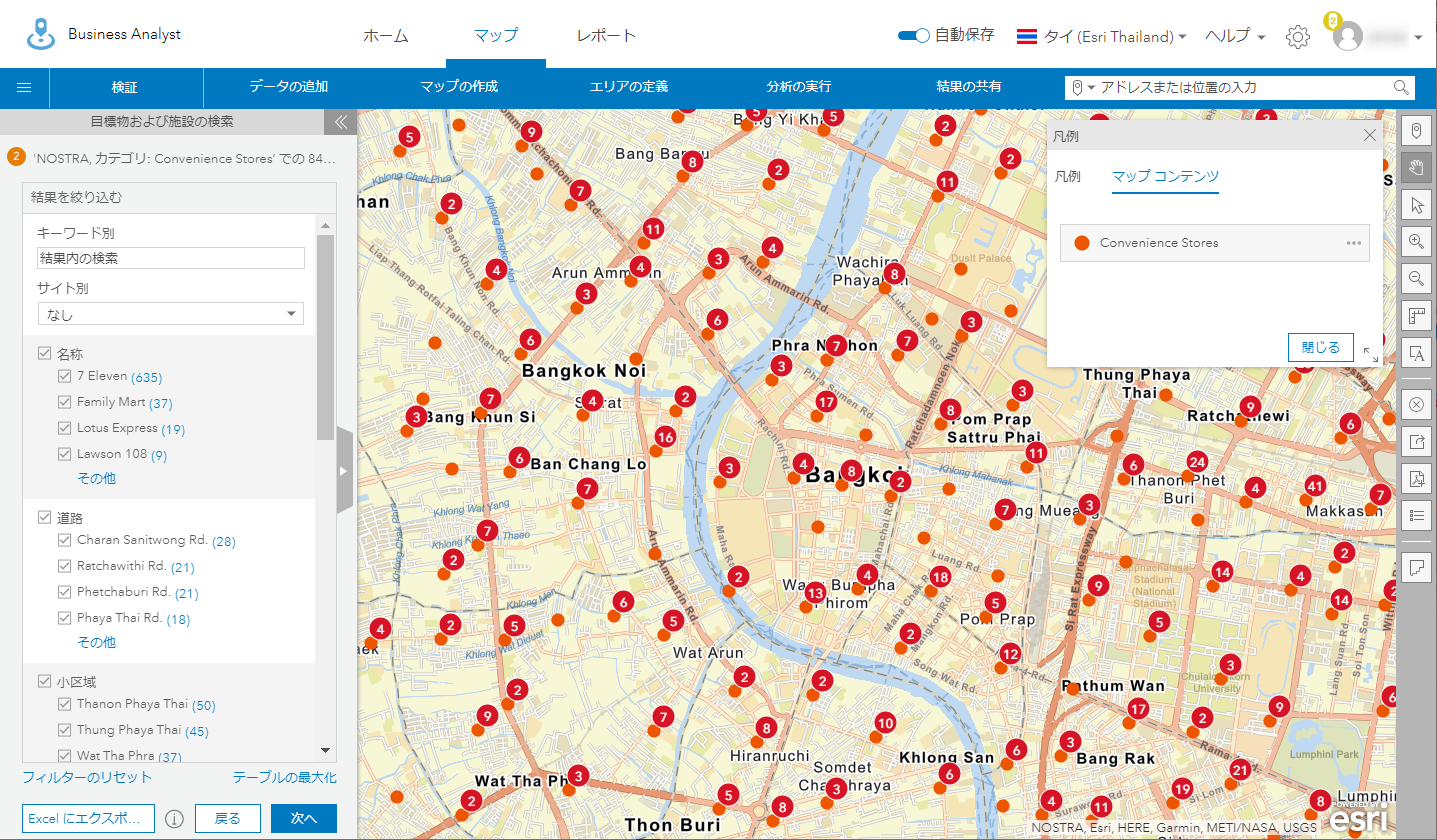Open the Esri Thailand country dropdown
The width and height of the screenshot is (1437, 840).
[1115, 37]
